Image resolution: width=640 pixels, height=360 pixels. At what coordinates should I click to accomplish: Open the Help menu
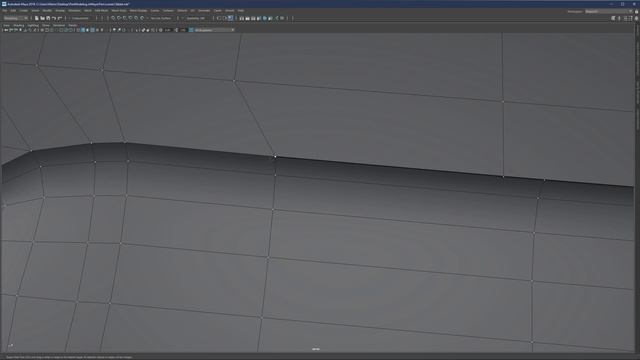[241, 11]
